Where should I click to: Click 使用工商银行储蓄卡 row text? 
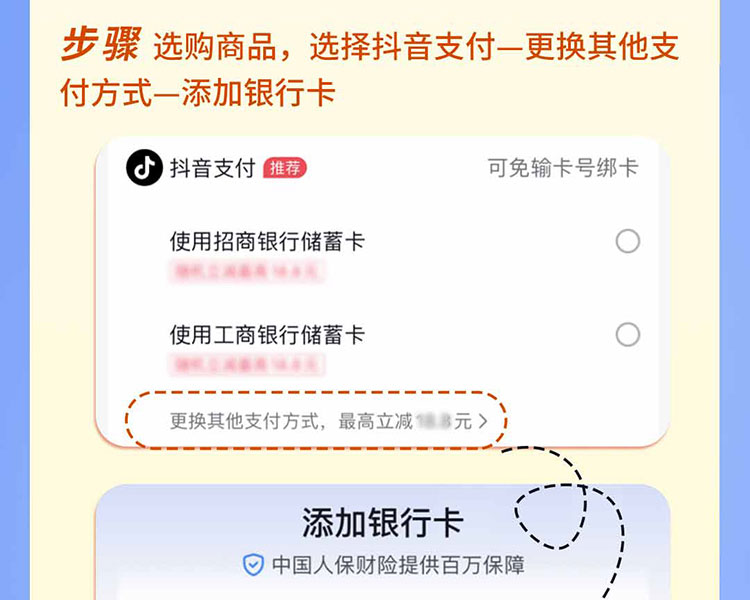pyautogui.click(x=267, y=334)
